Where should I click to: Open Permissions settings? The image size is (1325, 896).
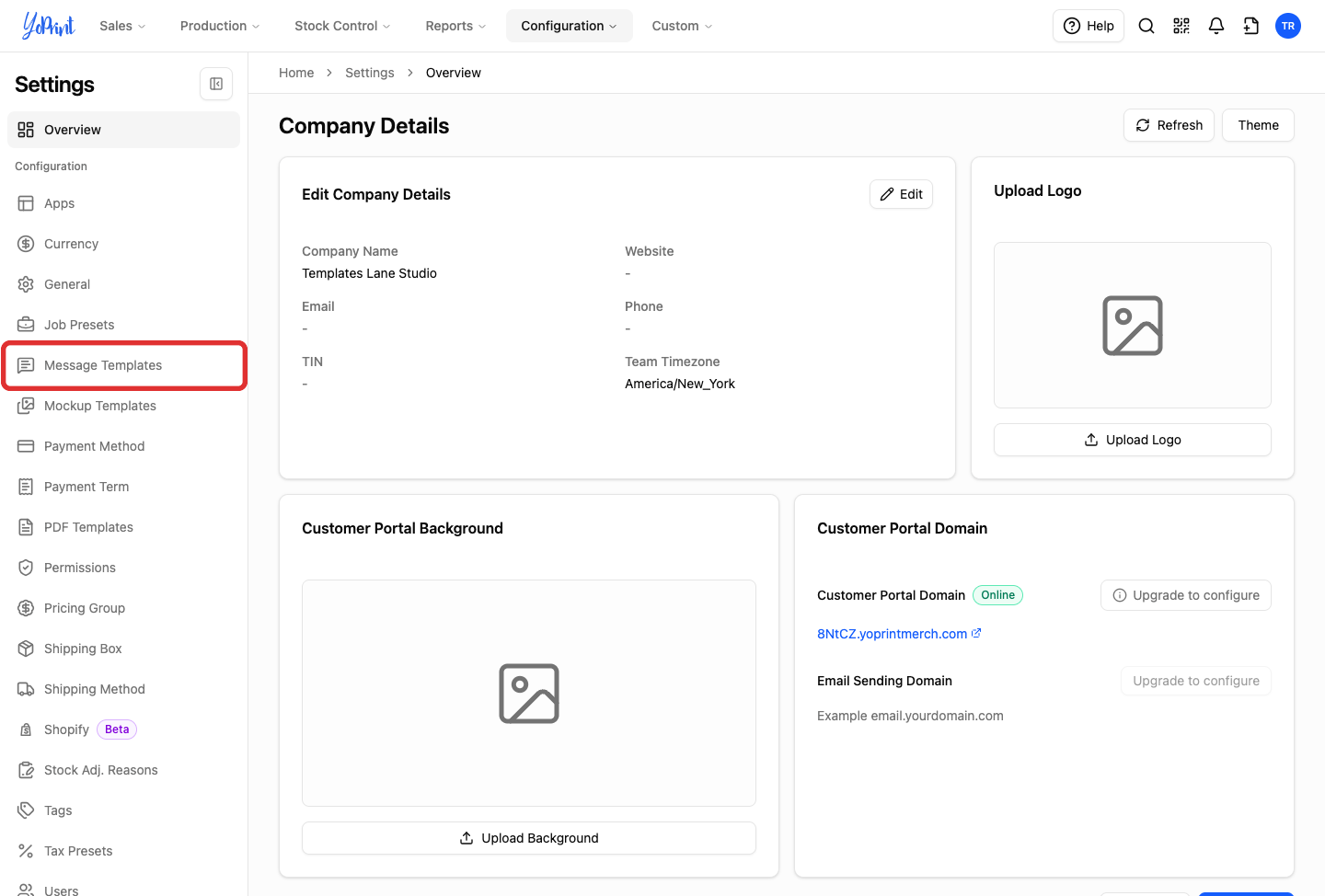123,568
